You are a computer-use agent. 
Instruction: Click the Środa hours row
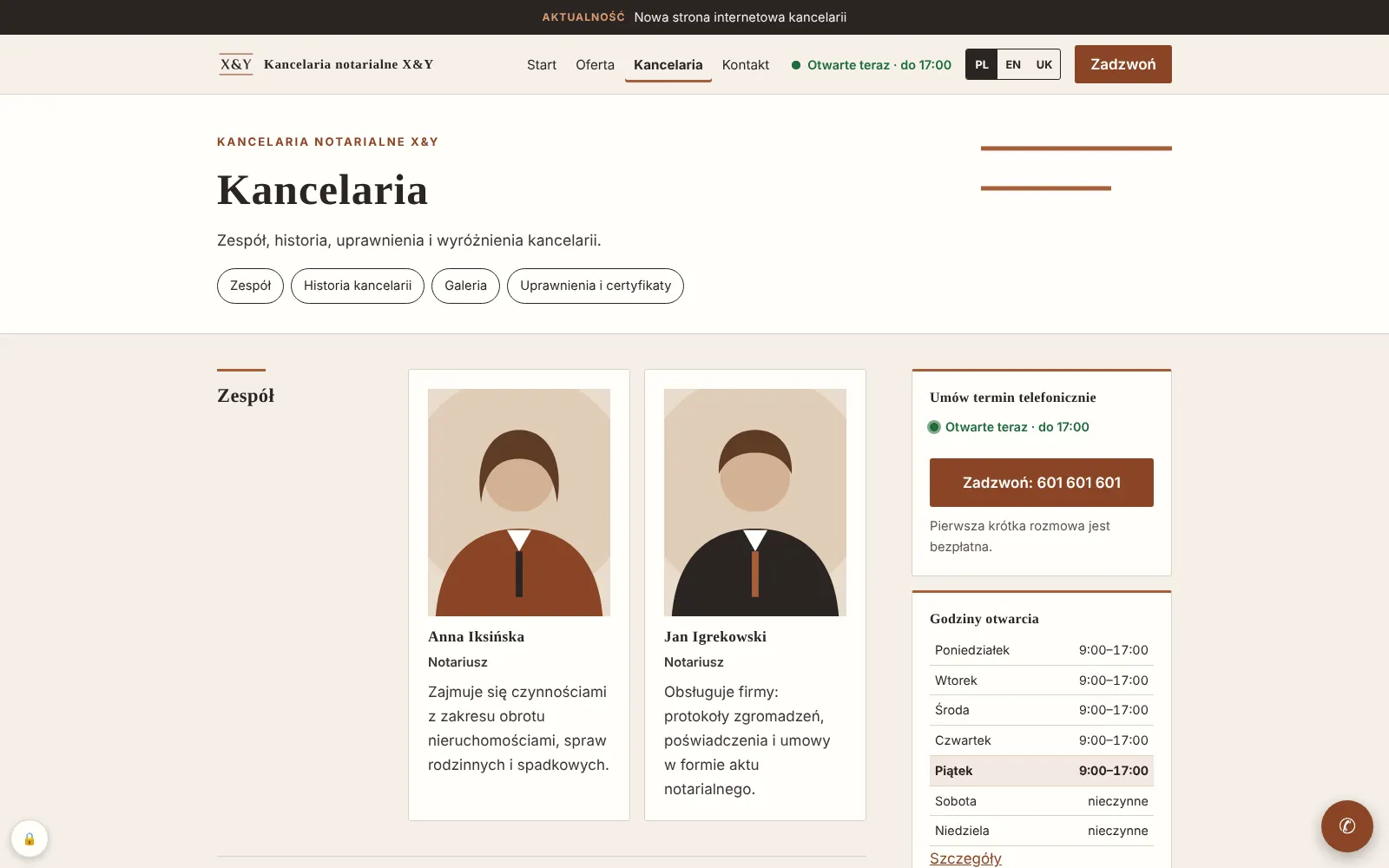1042,710
